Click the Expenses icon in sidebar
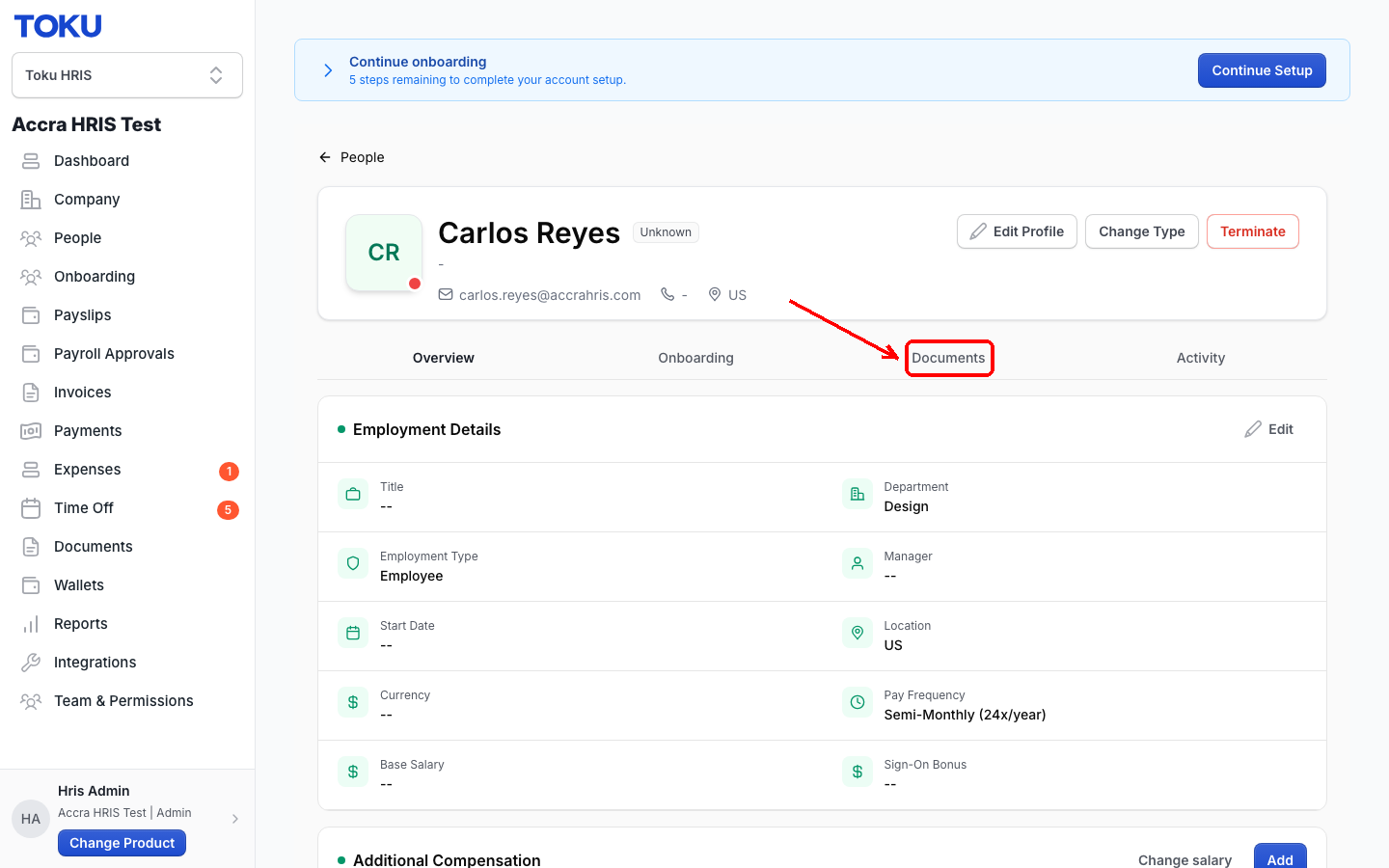Image resolution: width=1389 pixels, height=868 pixels. [x=31, y=470]
